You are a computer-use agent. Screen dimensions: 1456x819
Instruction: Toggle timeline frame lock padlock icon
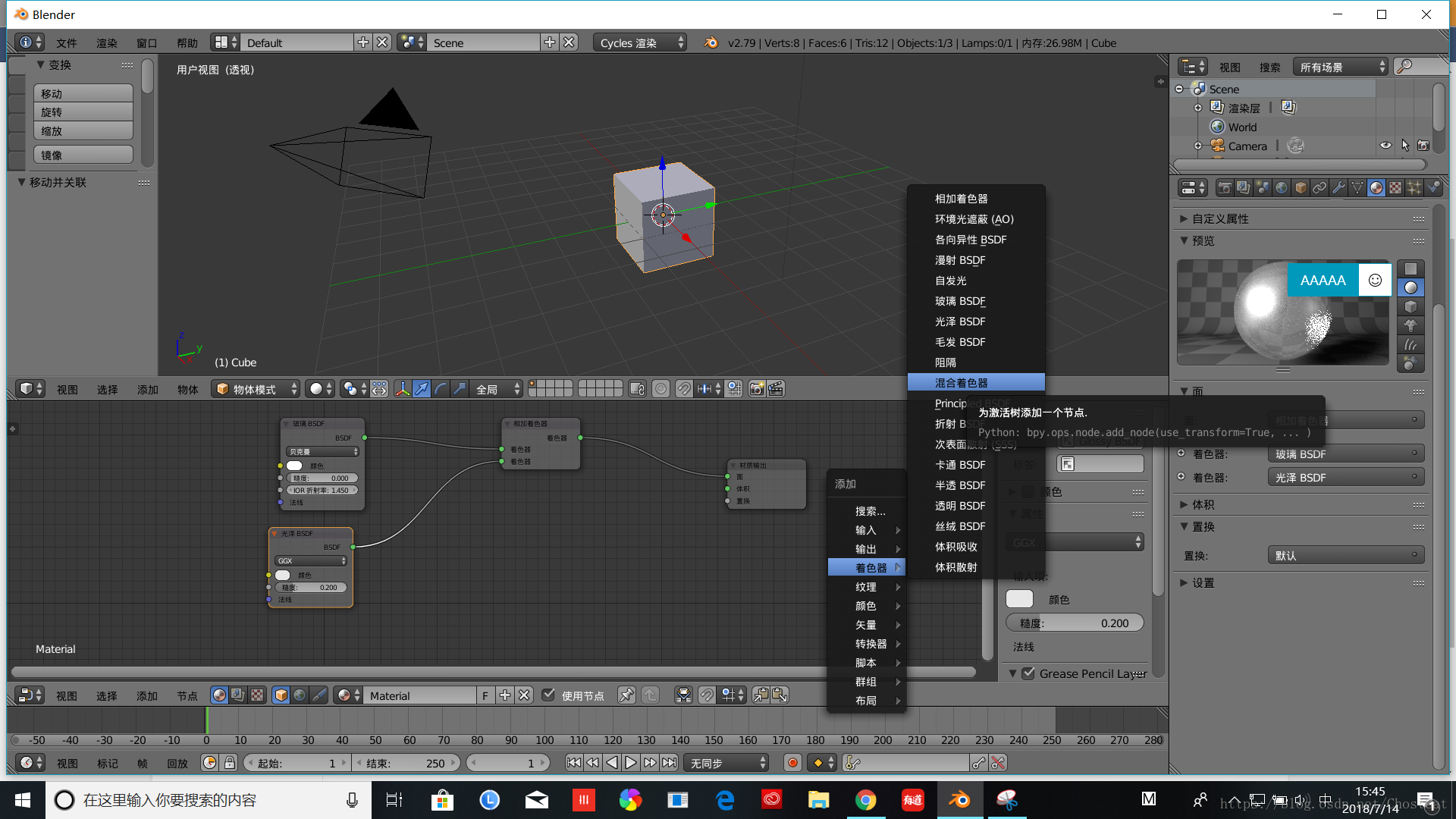[x=230, y=763]
